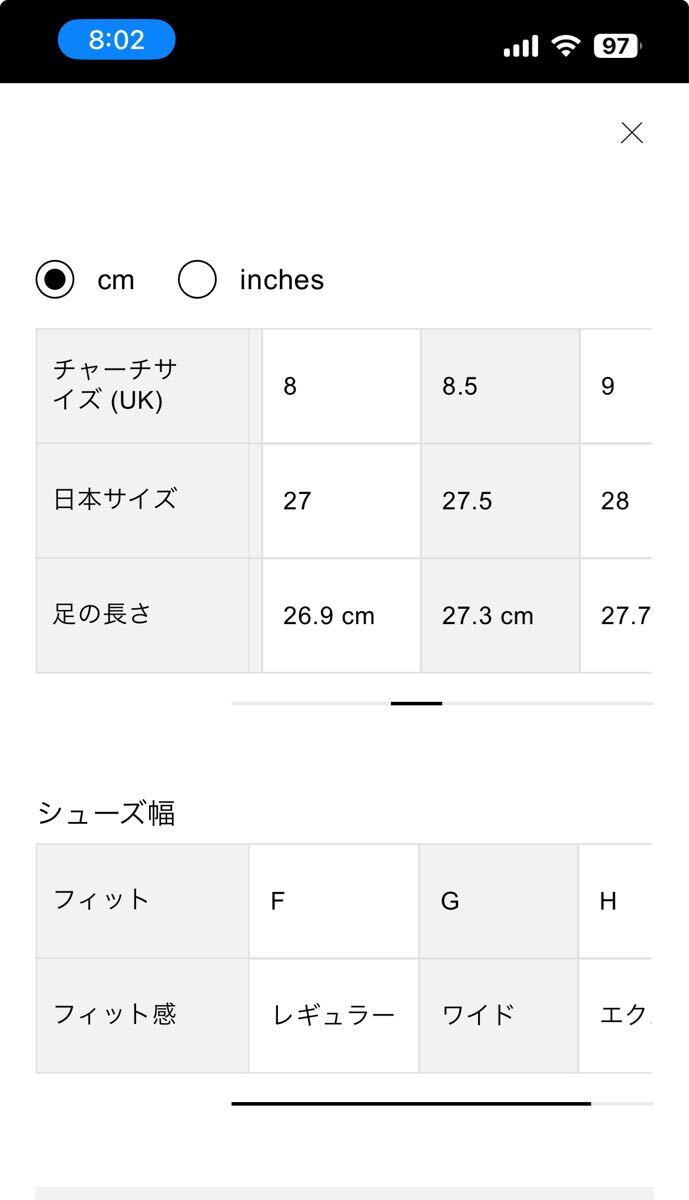Tap Japan size 27.5 cell
The width and height of the screenshot is (689, 1200).
pos(499,501)
